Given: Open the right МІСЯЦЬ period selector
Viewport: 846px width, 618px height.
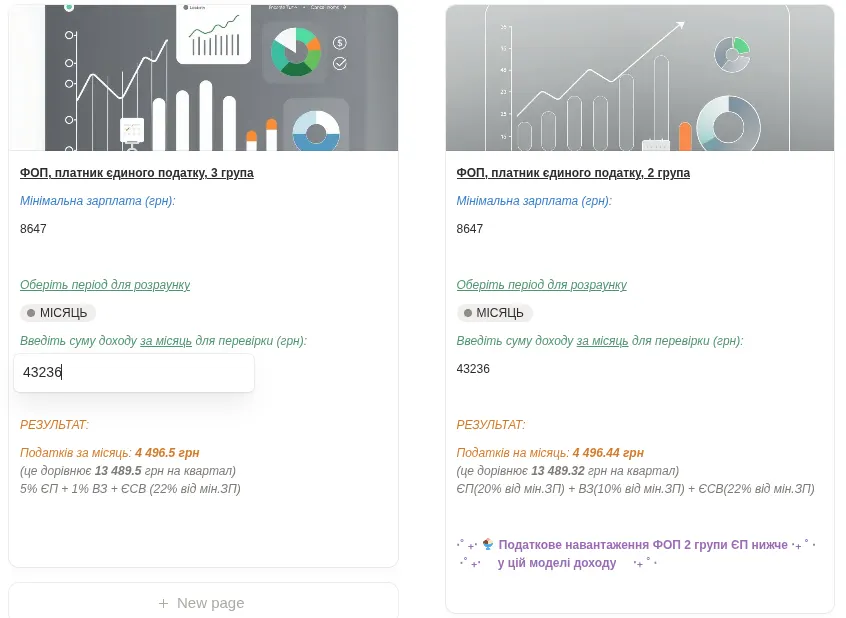Looking at the screenshot, I should 495,313.
